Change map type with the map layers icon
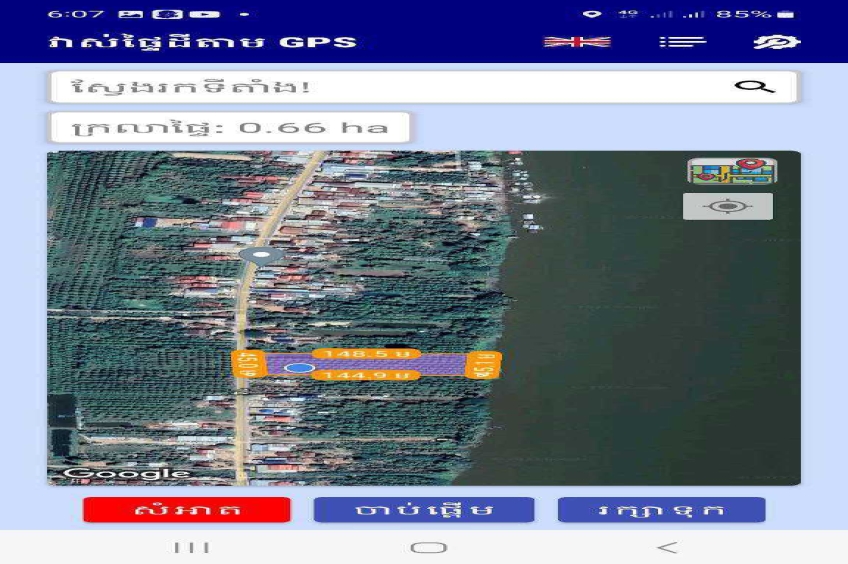This screenshot has height=564, width=848. click(x=733, y=171)
